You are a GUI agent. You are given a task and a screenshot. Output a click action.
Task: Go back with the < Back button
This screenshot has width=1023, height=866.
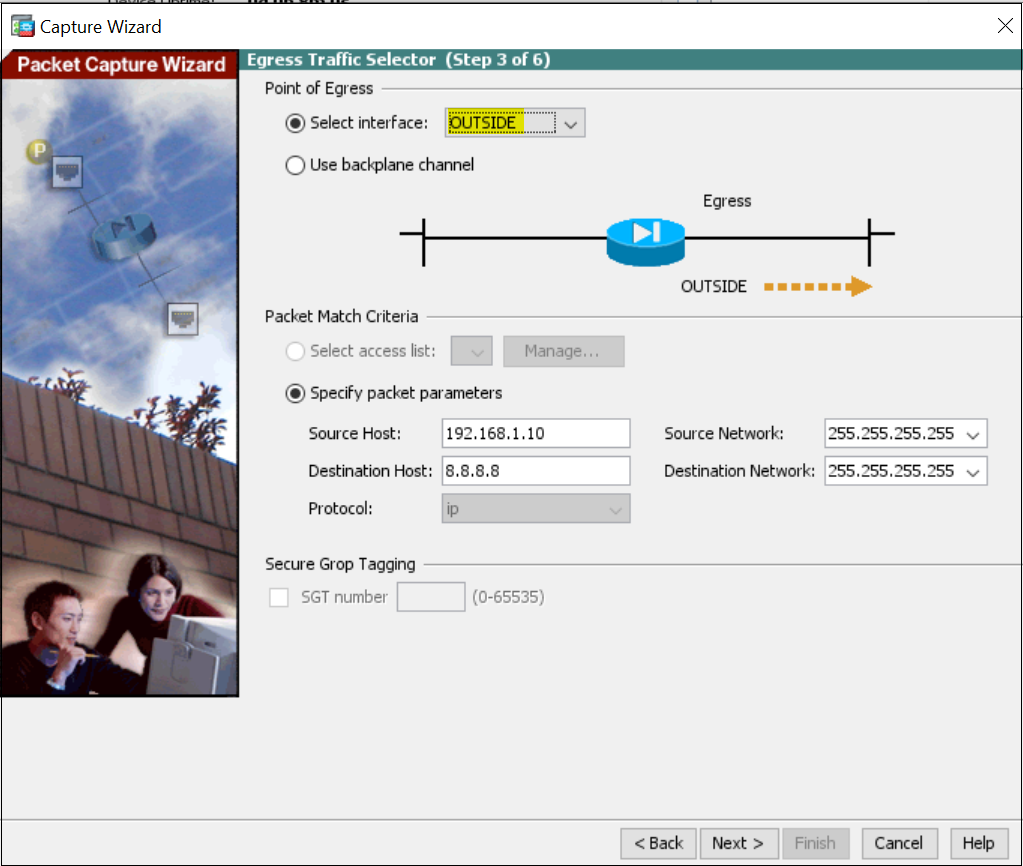coord(658,843)
